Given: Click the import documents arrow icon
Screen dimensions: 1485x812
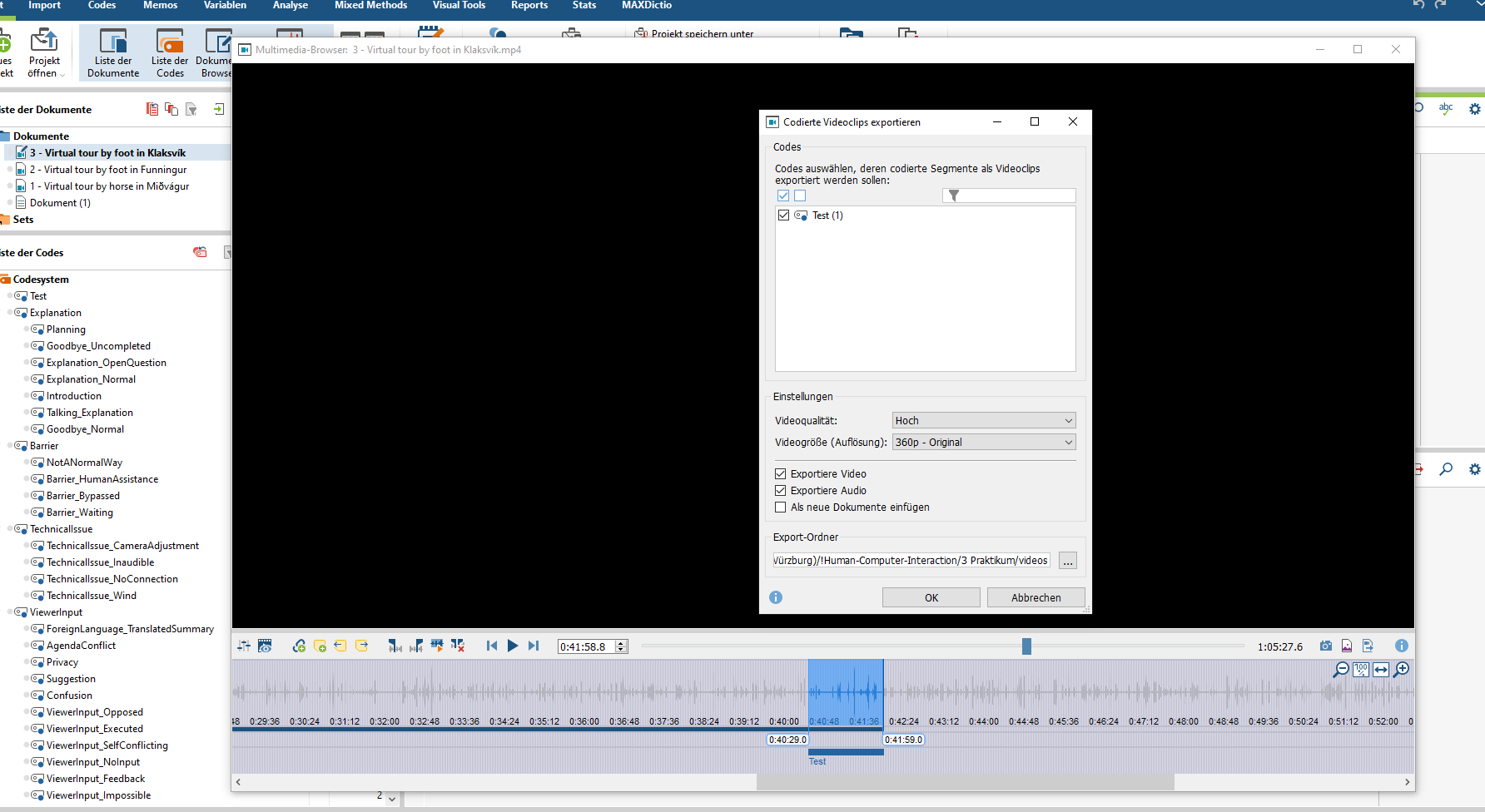Looking at the screenshot, I should [x=219, y=109].
